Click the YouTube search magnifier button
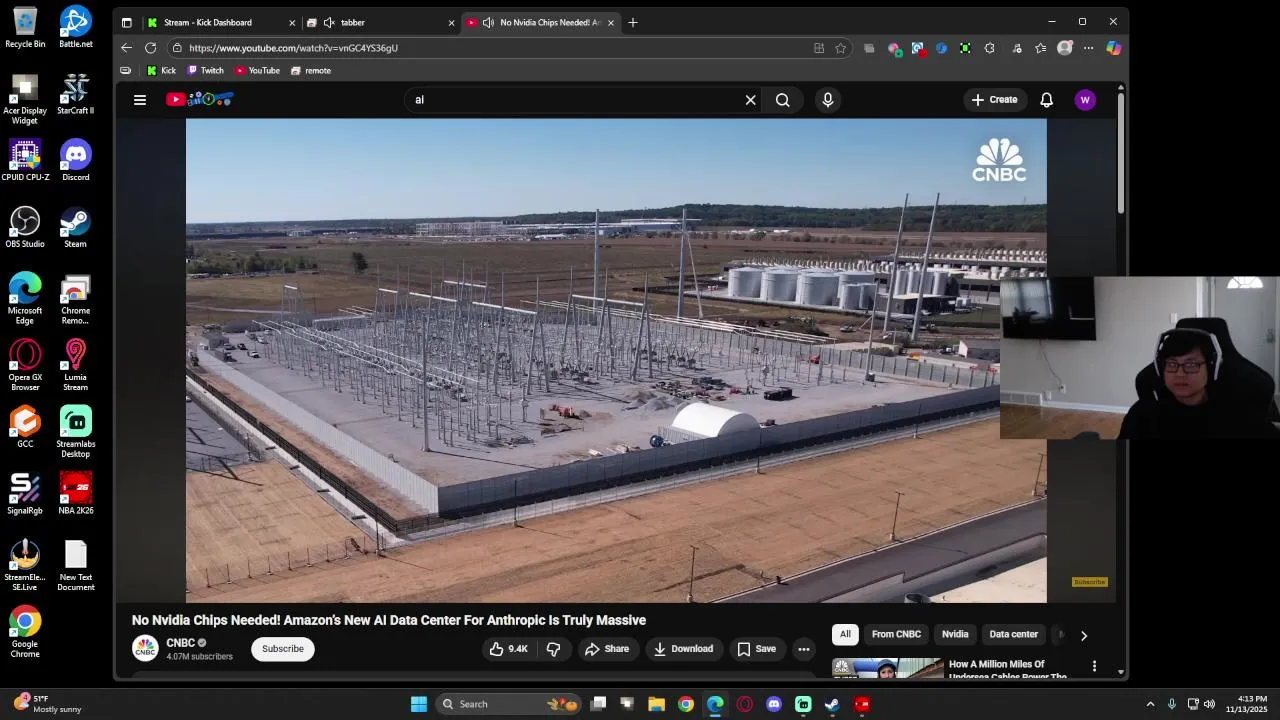 click(783, 100)
